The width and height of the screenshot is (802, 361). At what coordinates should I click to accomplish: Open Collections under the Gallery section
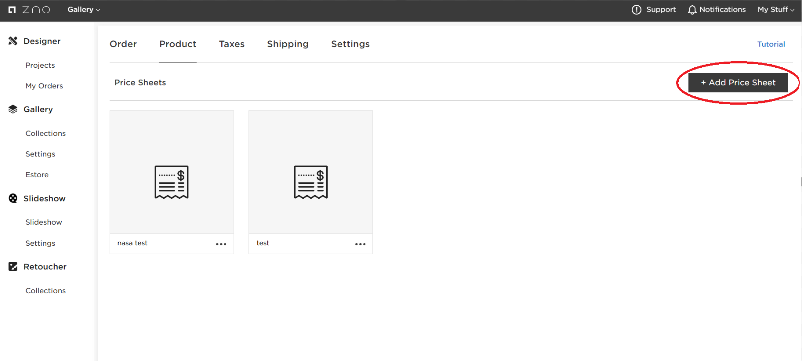46,133
